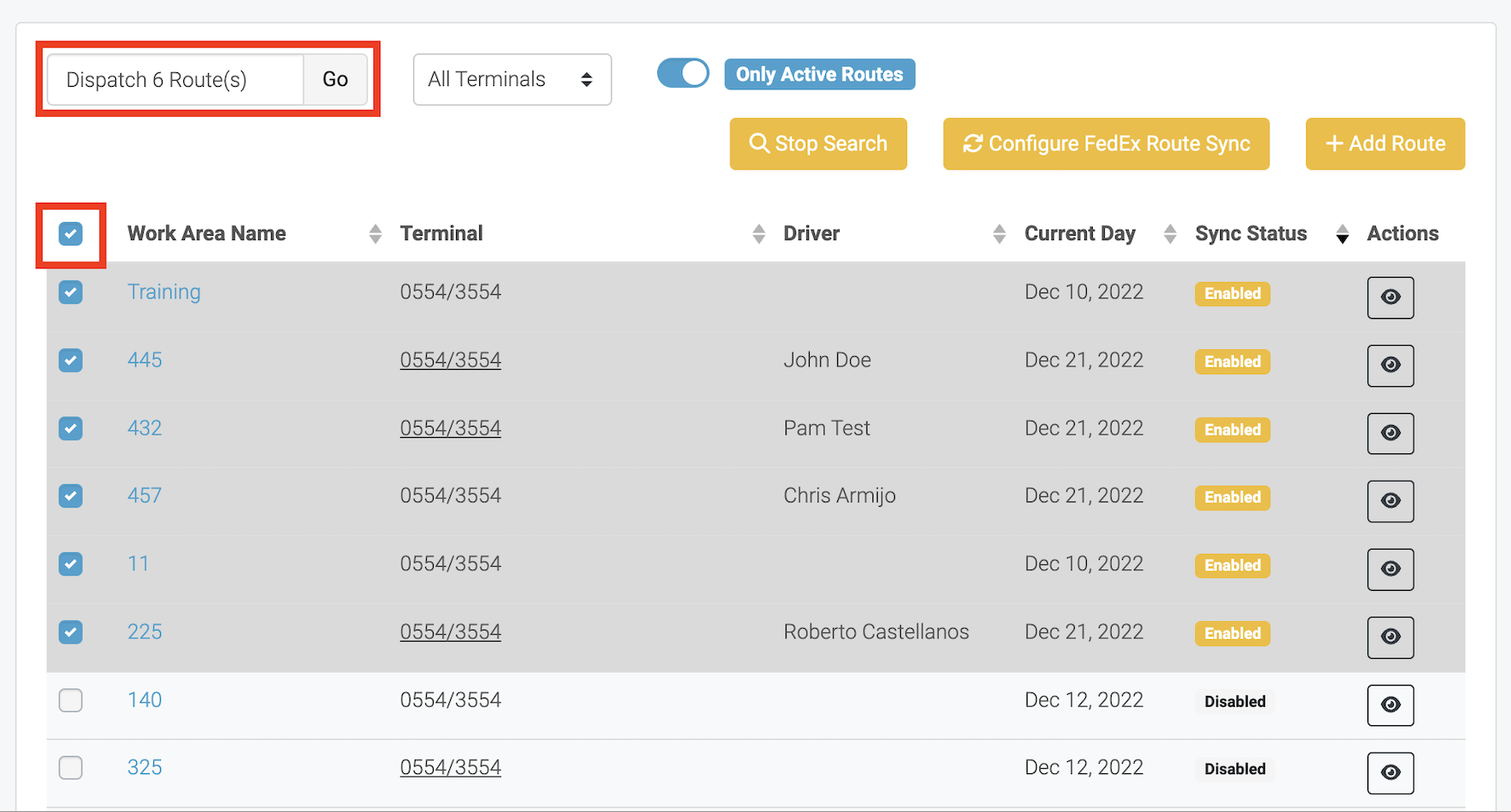Turn off the Only Active Routes switch
The width and height of the screenshot is (1511, 812).
(x=683, y=73)
